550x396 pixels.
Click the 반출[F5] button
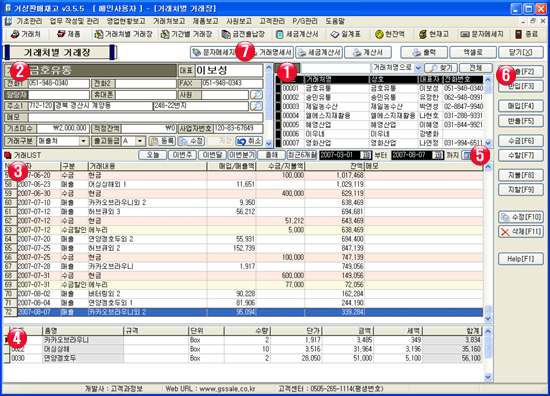coord(521,121)
